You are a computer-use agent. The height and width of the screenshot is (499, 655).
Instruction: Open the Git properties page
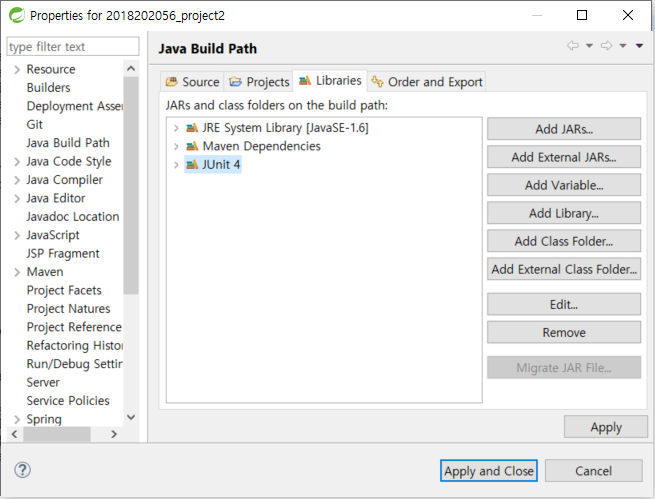coord(35,124)
